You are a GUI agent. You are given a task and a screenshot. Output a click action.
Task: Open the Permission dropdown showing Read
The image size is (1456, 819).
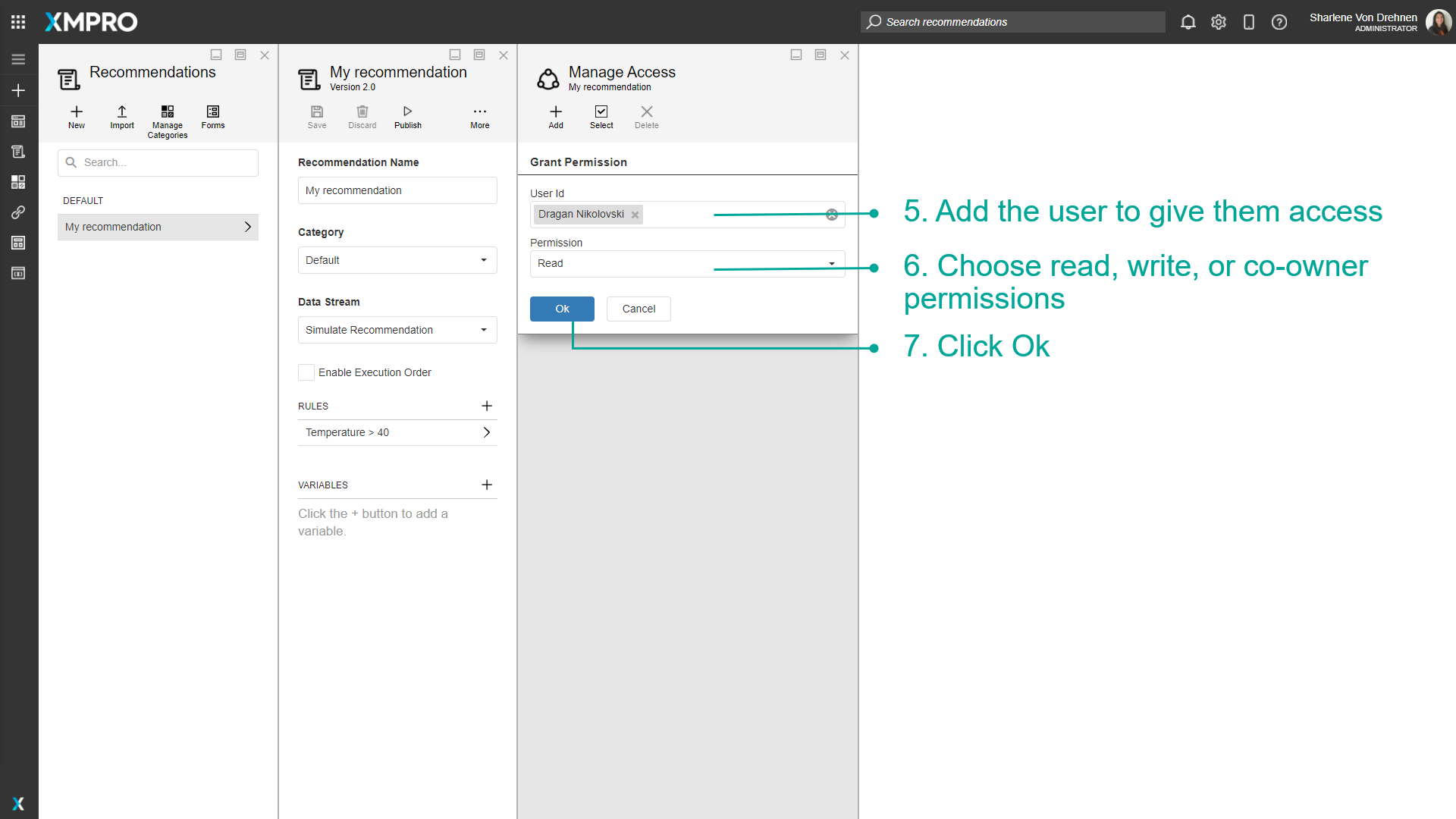[x=832, y=263]
